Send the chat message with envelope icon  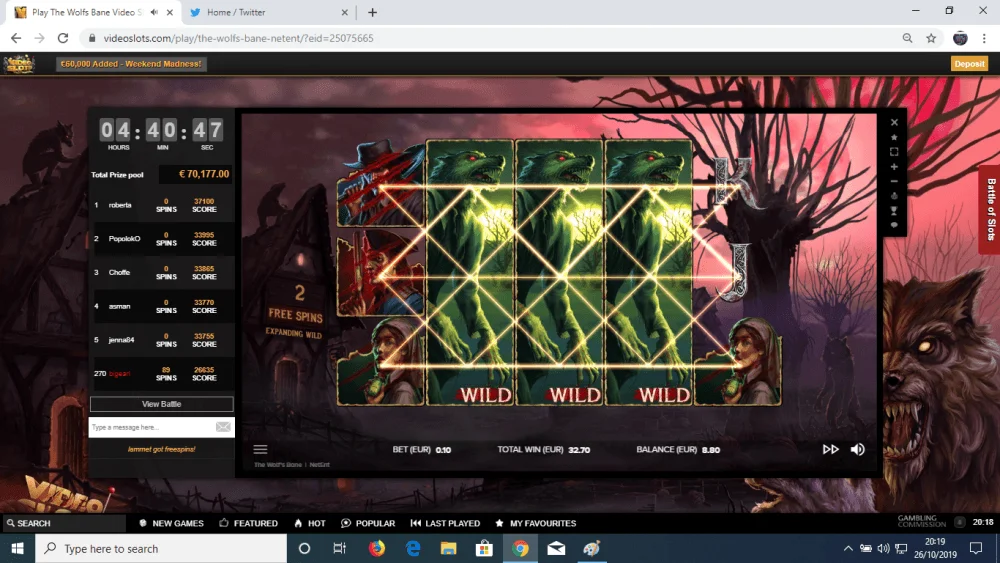[223, 427]
